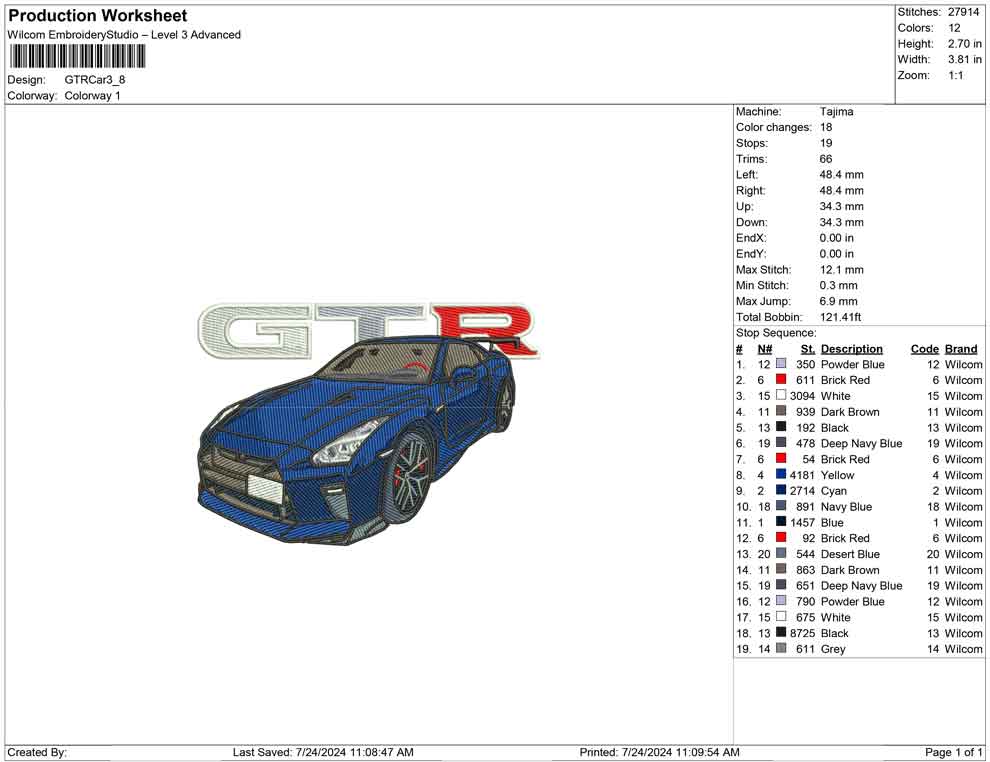Click the Production Worksheet title
This screenshot has height=762, width=990.
[x=96, y=16]
